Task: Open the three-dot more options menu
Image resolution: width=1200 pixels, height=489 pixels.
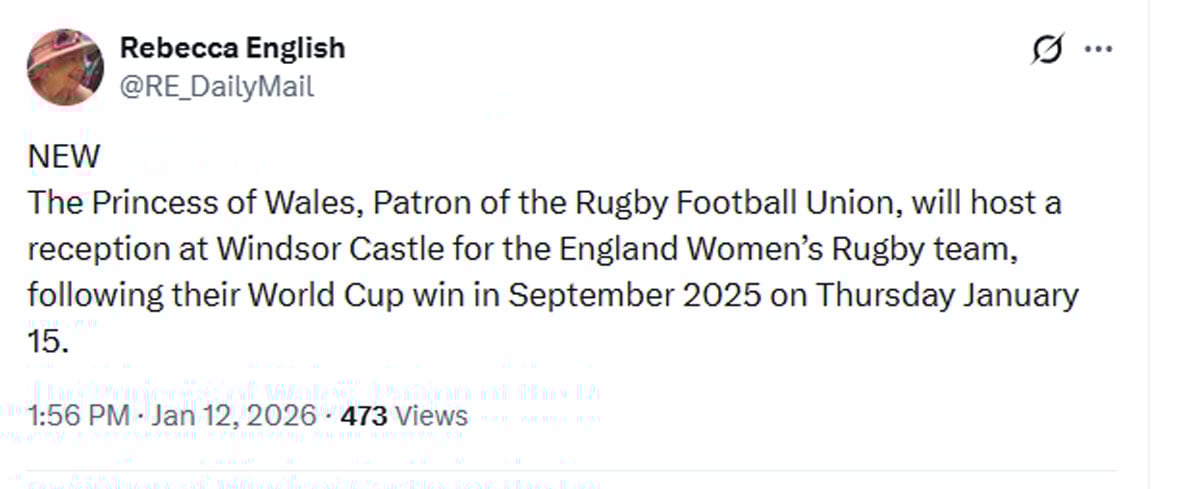Action: coord(1099,49)
